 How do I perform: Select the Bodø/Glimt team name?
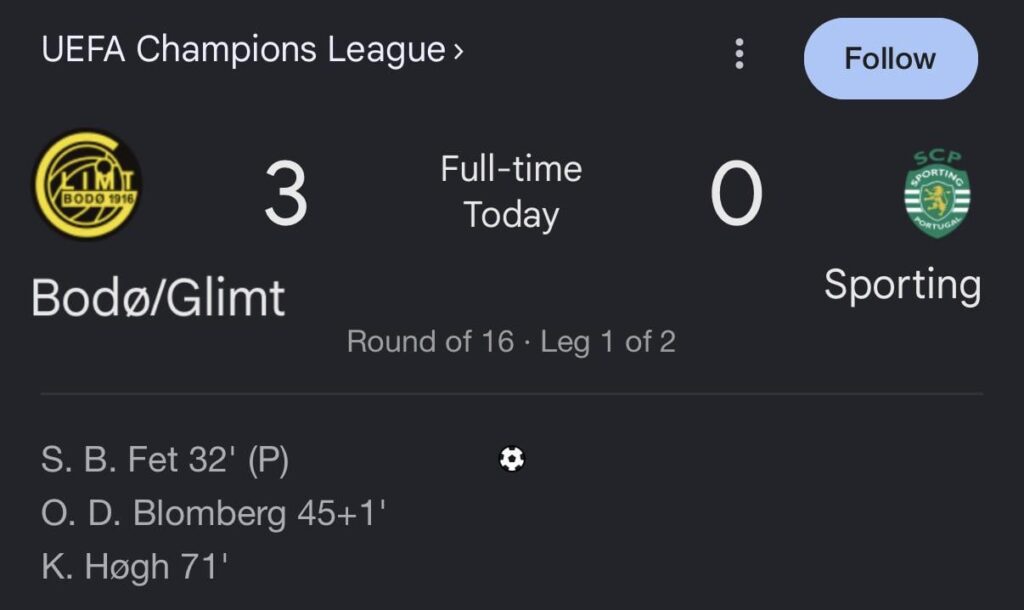click(x=158, y=296)
